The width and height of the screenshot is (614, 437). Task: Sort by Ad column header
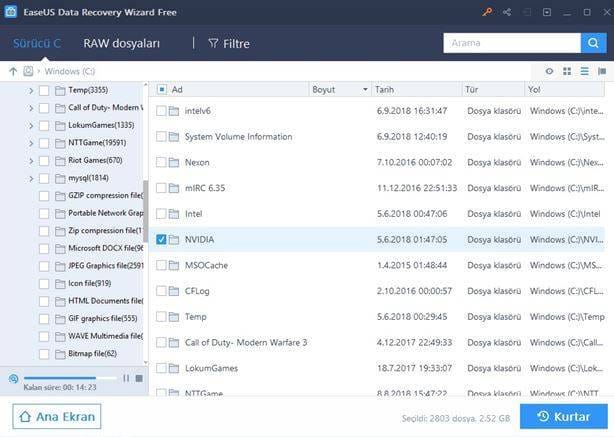(x=177, y=89)
